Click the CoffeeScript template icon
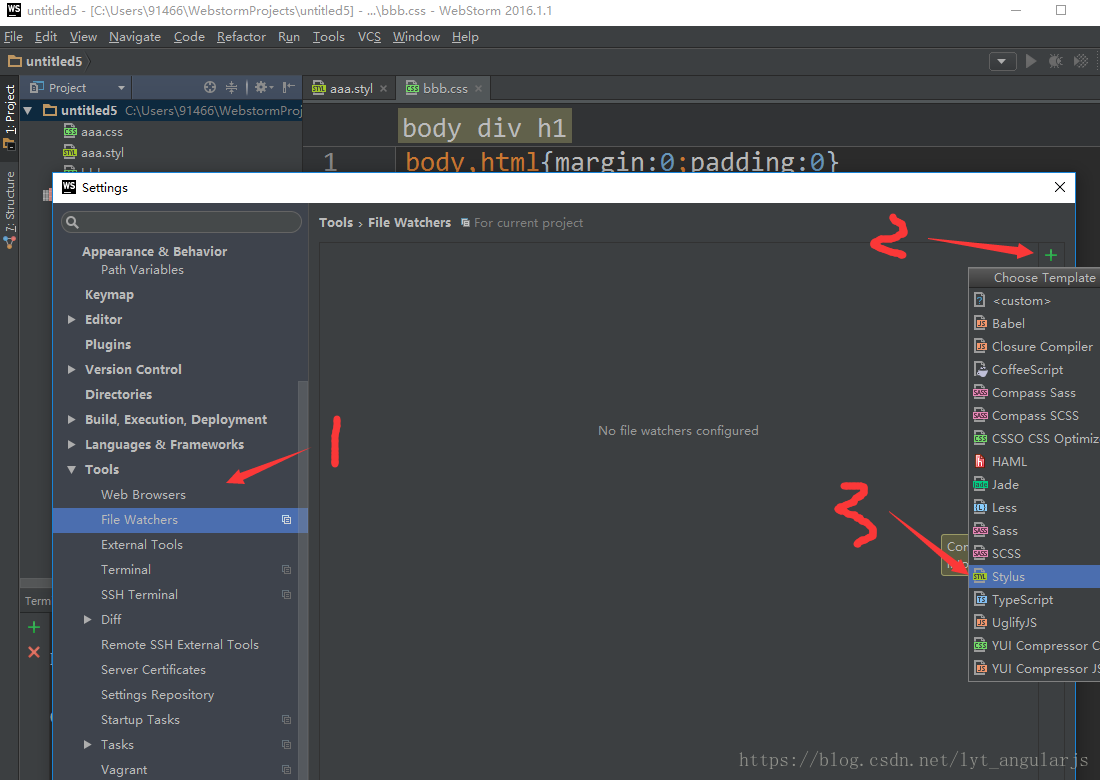The height and width of the screenshot is (780, 1100). click(x=980, y=370)
